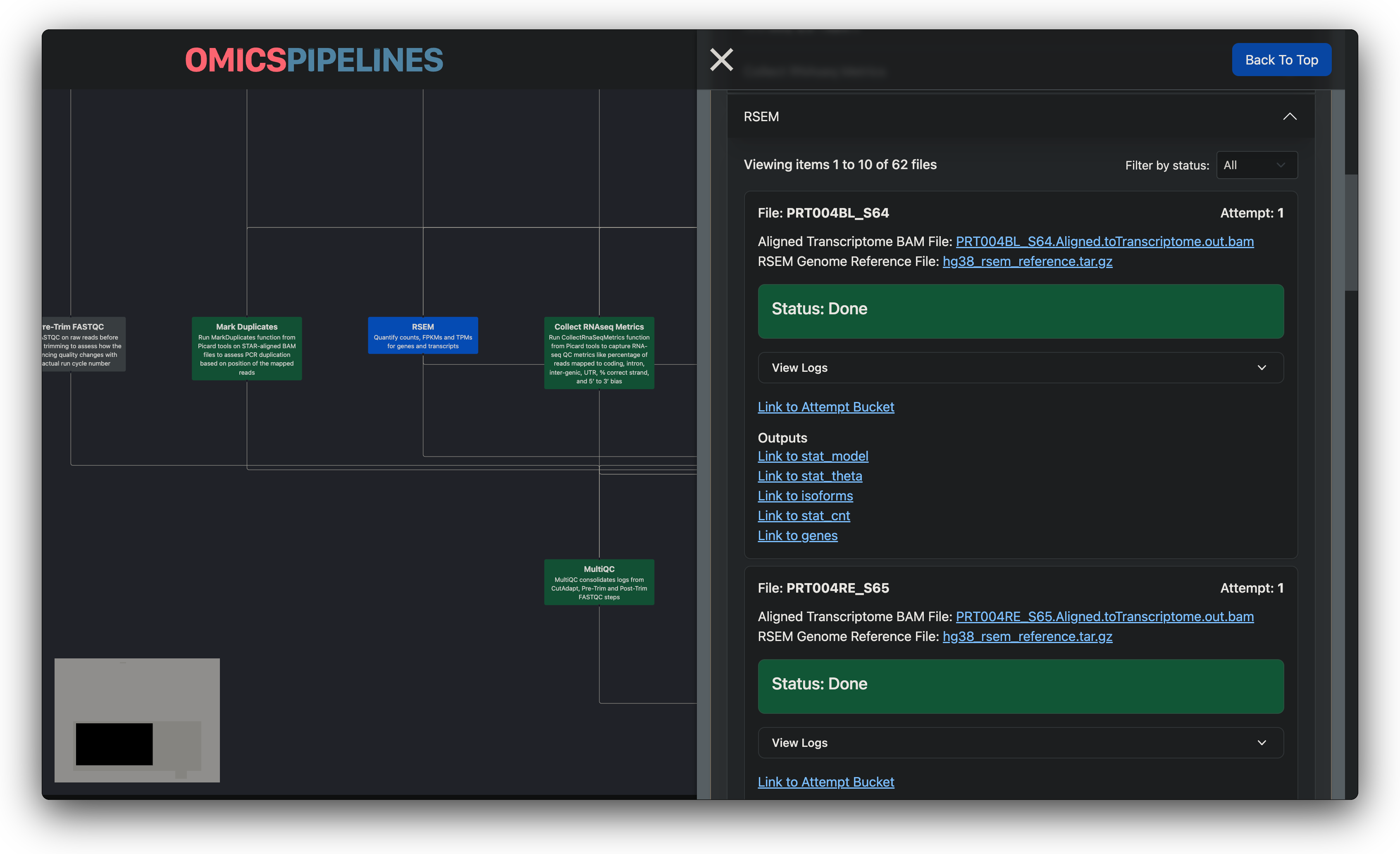Click Back To Top button
The height and width of the screenshot is (854, 1400).
pos(1282,59)
